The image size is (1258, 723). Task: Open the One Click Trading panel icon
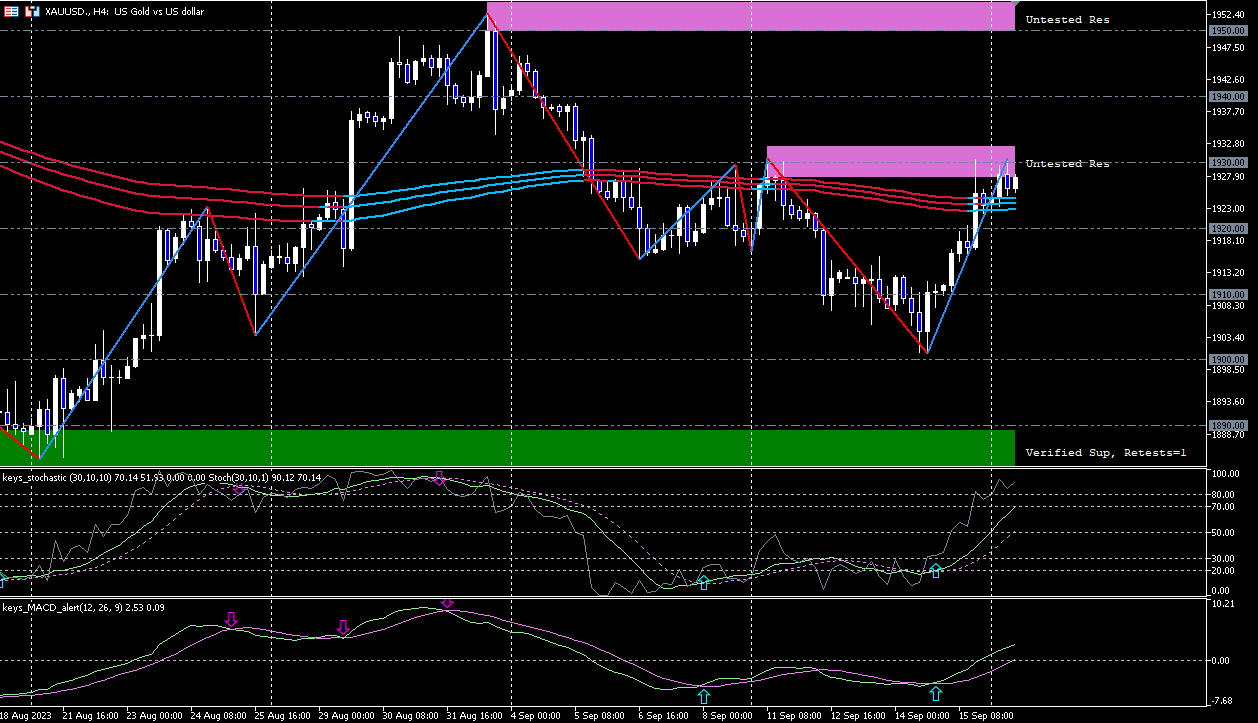tap(11, 11)
